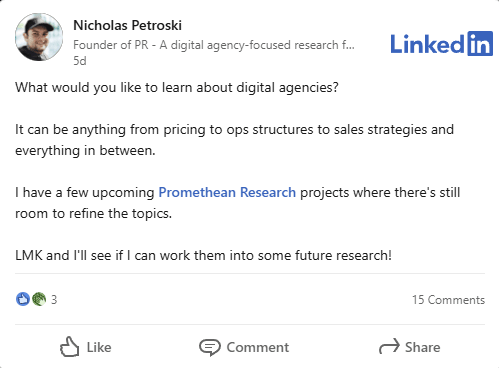Click the LMK future research sentence
499x368 pixels.
click(203, 255)
